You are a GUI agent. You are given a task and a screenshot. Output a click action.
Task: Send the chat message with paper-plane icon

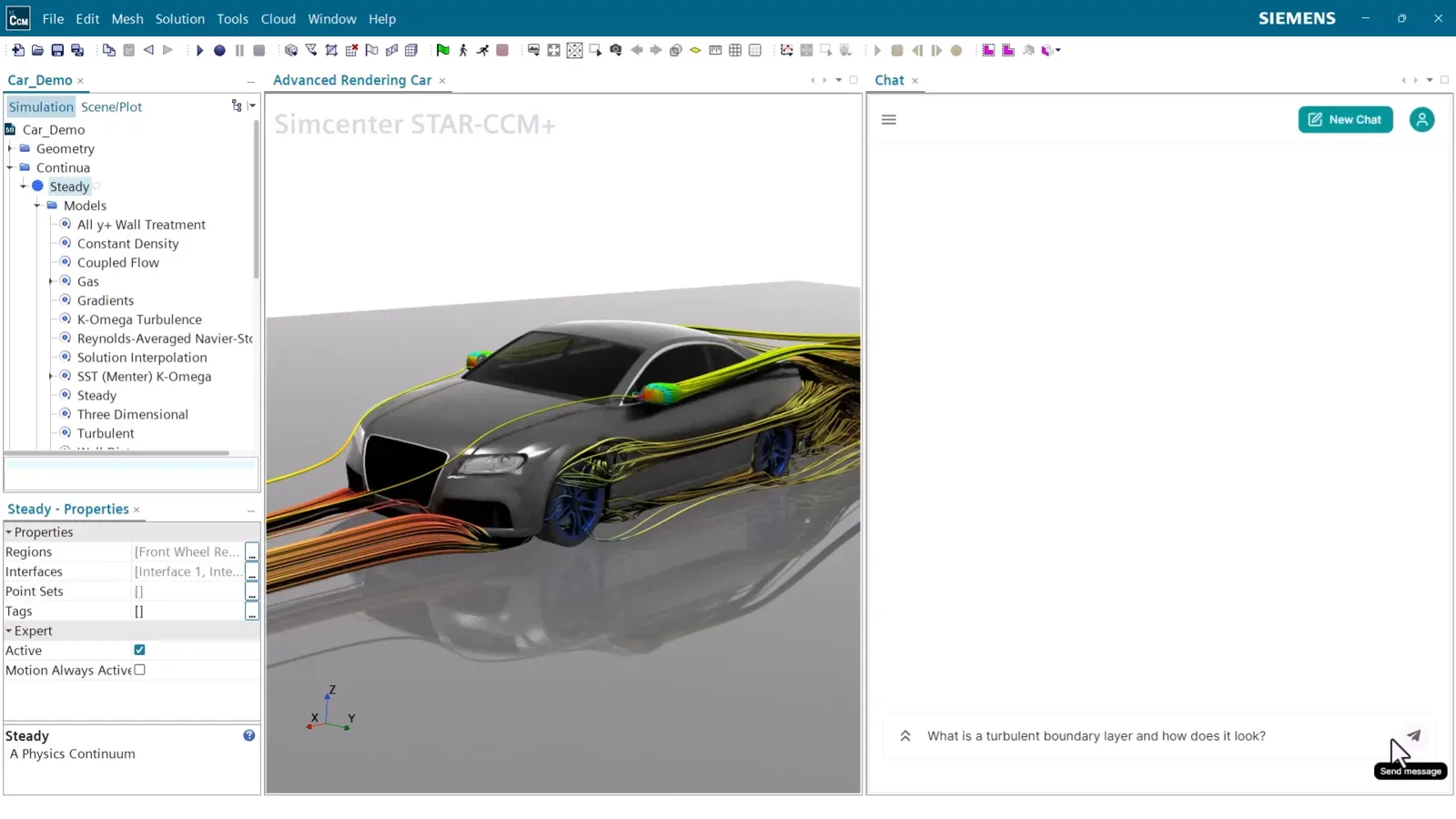click(x=1413, y=735)
